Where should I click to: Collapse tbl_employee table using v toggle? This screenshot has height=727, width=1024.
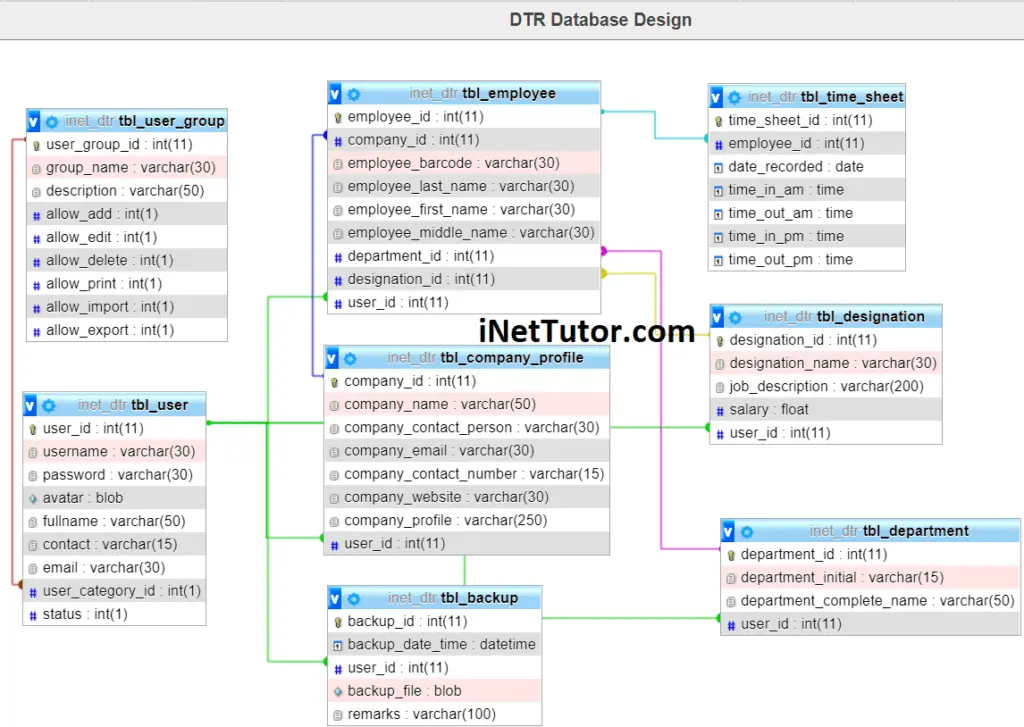click(x=335, y=94)
